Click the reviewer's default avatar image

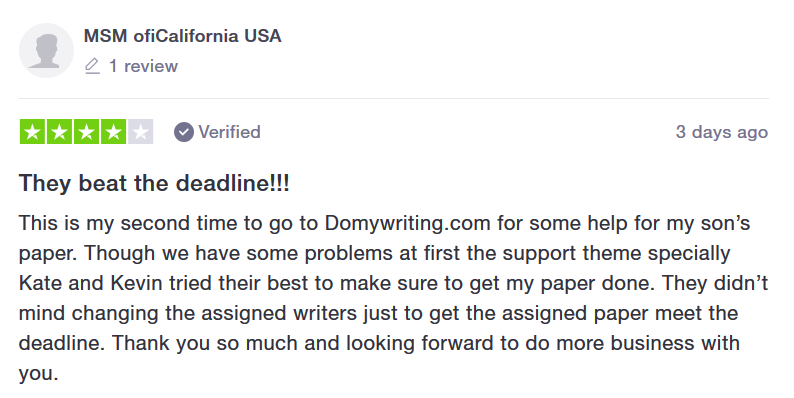[x=47, y=50]
